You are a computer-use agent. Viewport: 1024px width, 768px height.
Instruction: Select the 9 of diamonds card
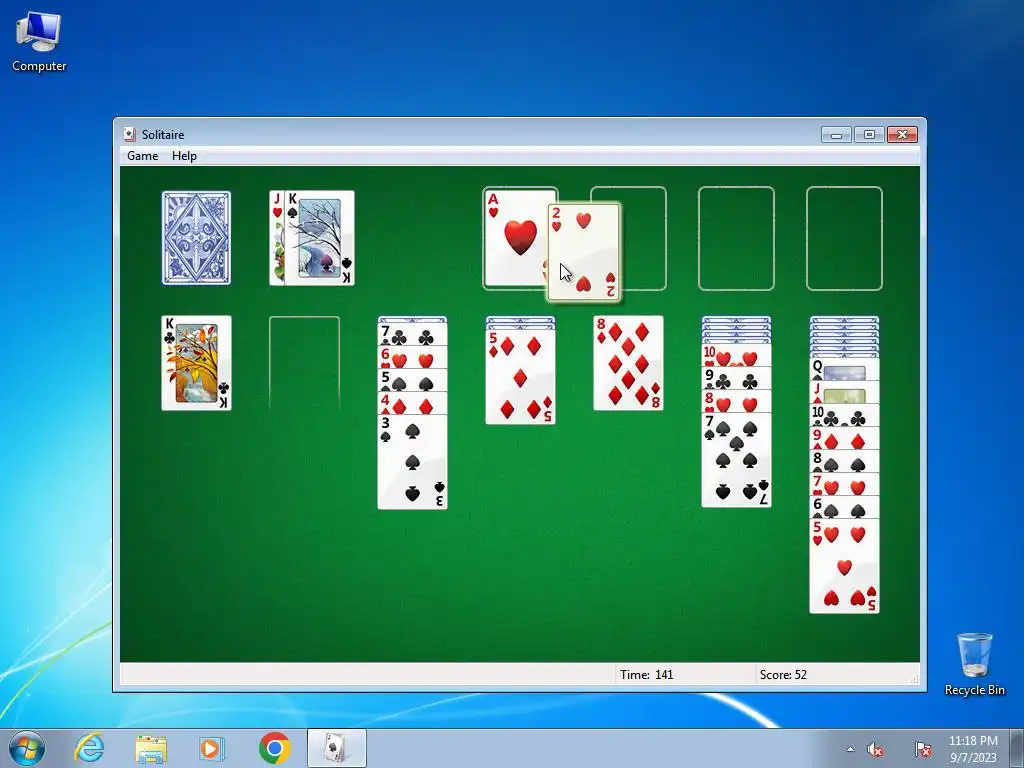[x=844, y=438]
